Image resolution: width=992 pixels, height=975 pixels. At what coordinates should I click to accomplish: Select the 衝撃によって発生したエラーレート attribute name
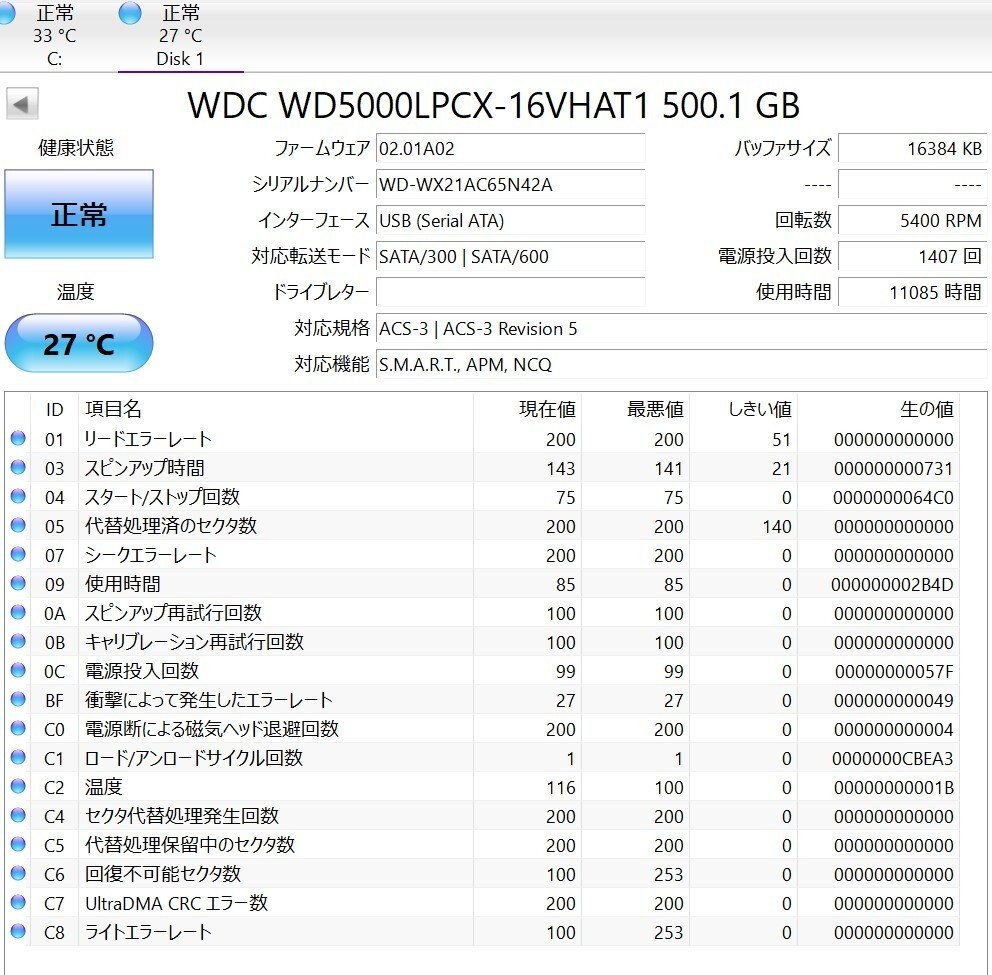(209, 700)
